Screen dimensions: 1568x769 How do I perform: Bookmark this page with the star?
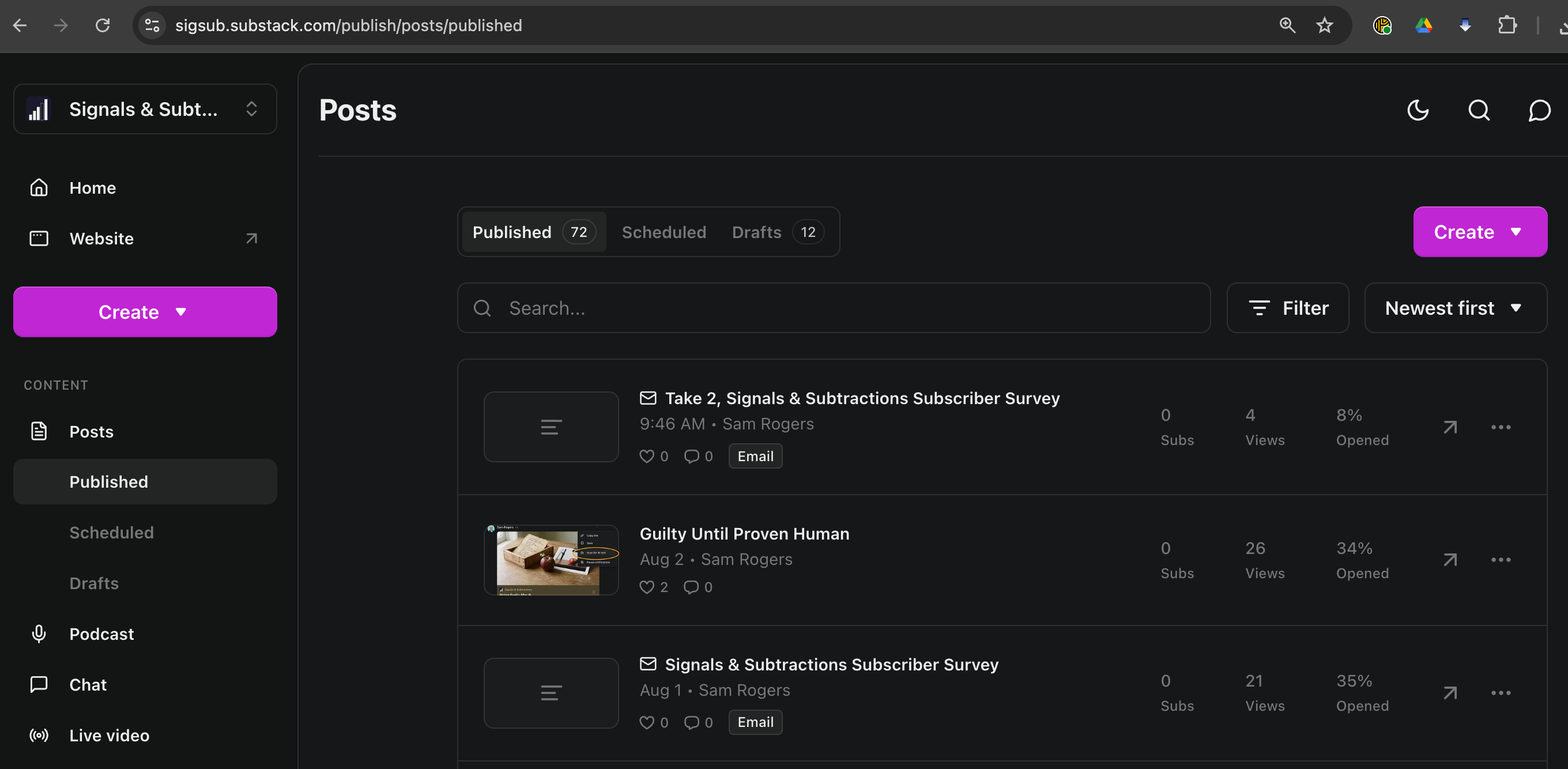pos(1325,25)
